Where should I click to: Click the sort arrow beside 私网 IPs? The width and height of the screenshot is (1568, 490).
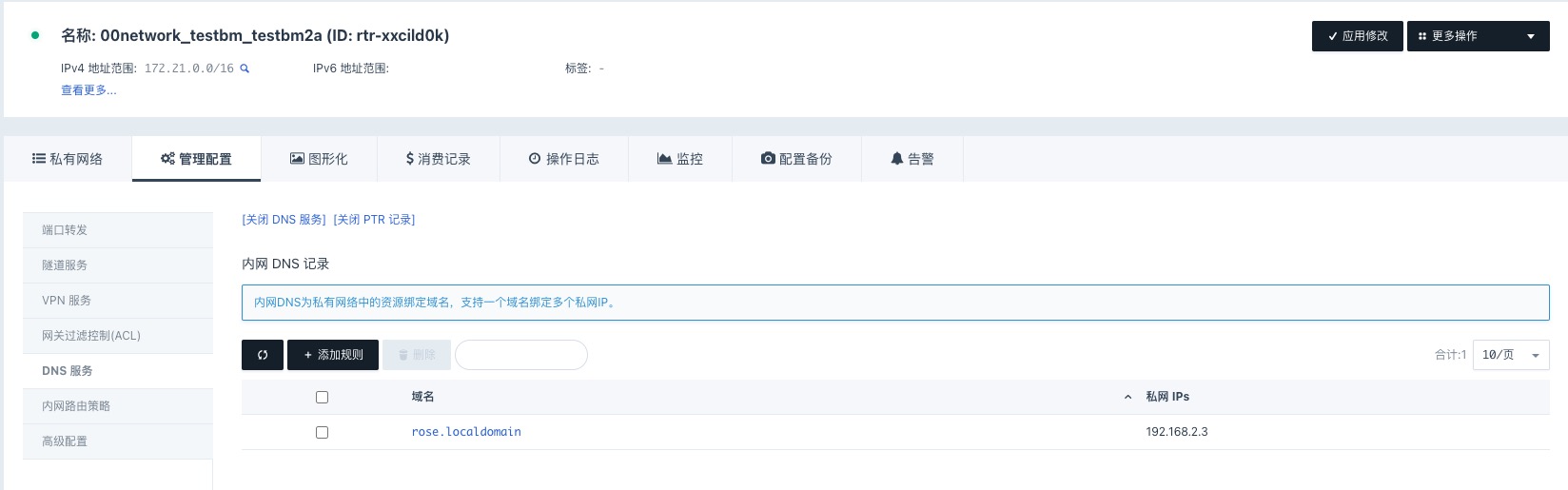pos(1127,397)
